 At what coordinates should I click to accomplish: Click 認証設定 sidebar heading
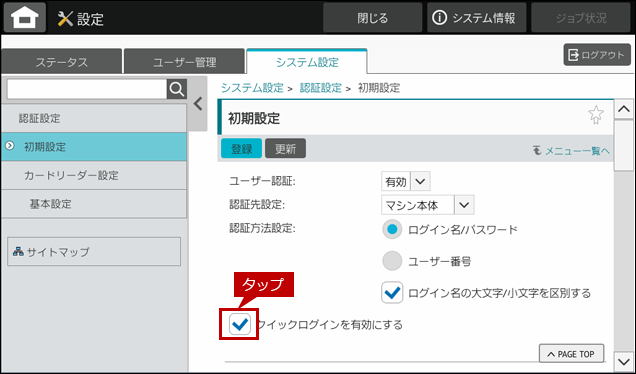94,118
